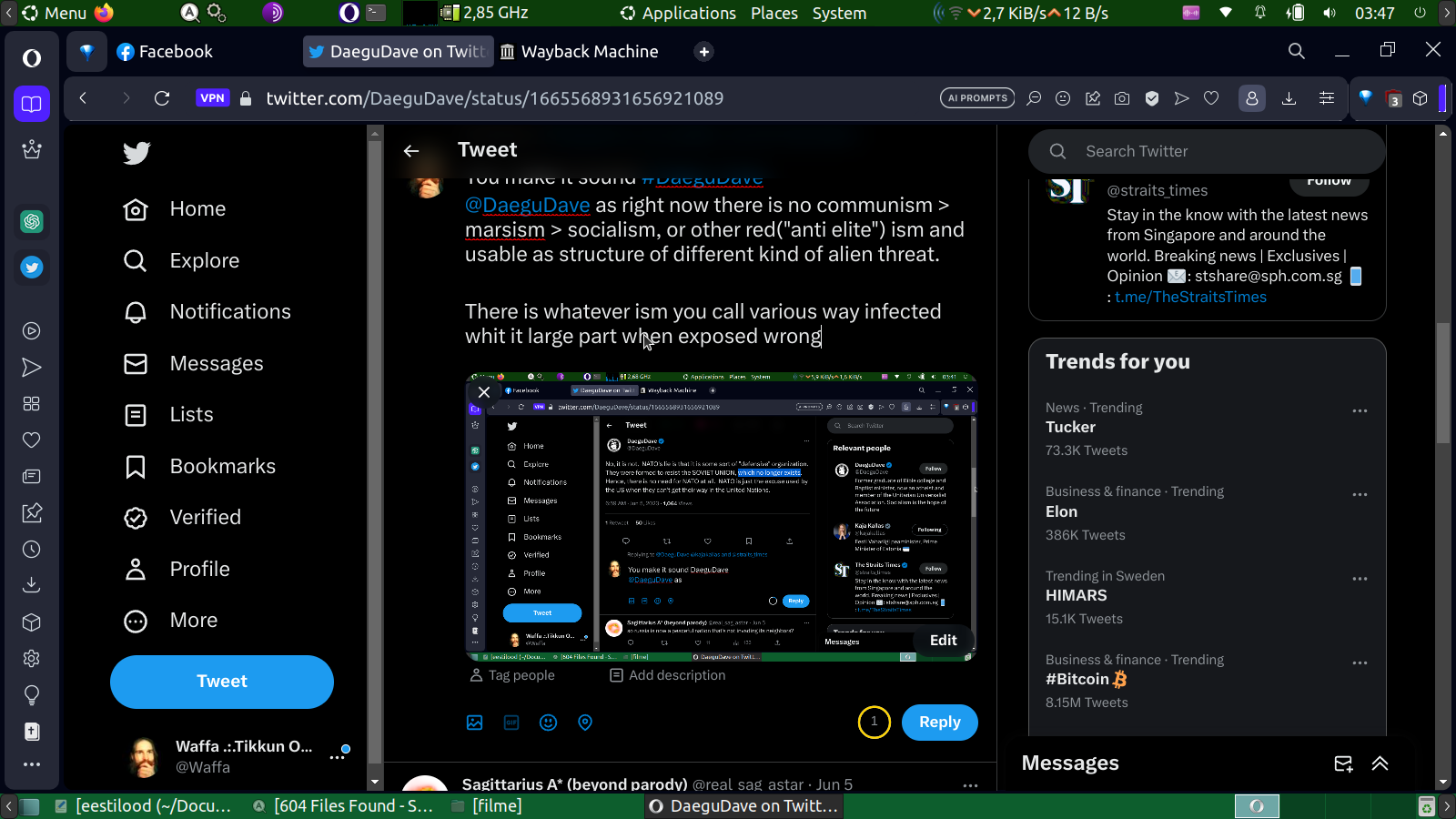Open the emoji picker in reply composer

548,723
